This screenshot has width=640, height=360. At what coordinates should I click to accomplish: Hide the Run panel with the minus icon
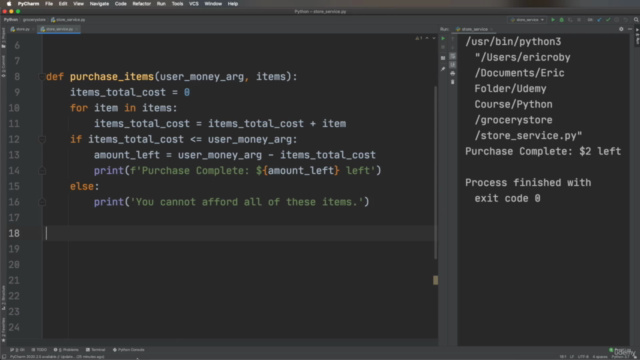pos(630,29)
